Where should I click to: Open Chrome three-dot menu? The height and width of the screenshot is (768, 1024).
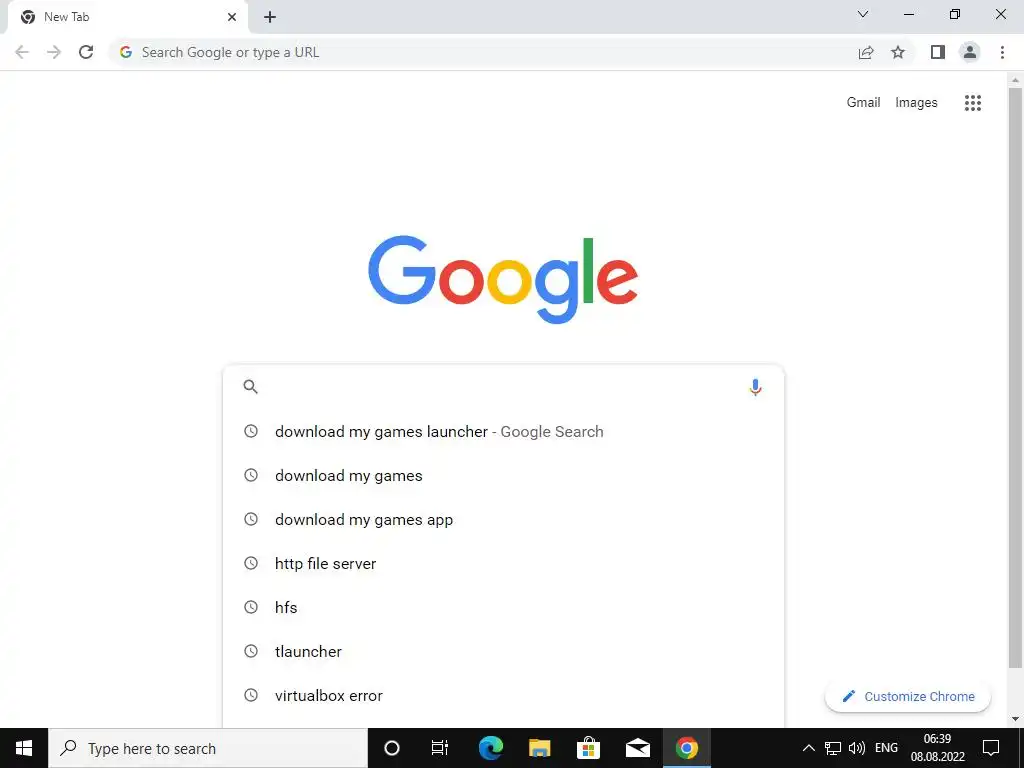click(x=1002, y=52)
